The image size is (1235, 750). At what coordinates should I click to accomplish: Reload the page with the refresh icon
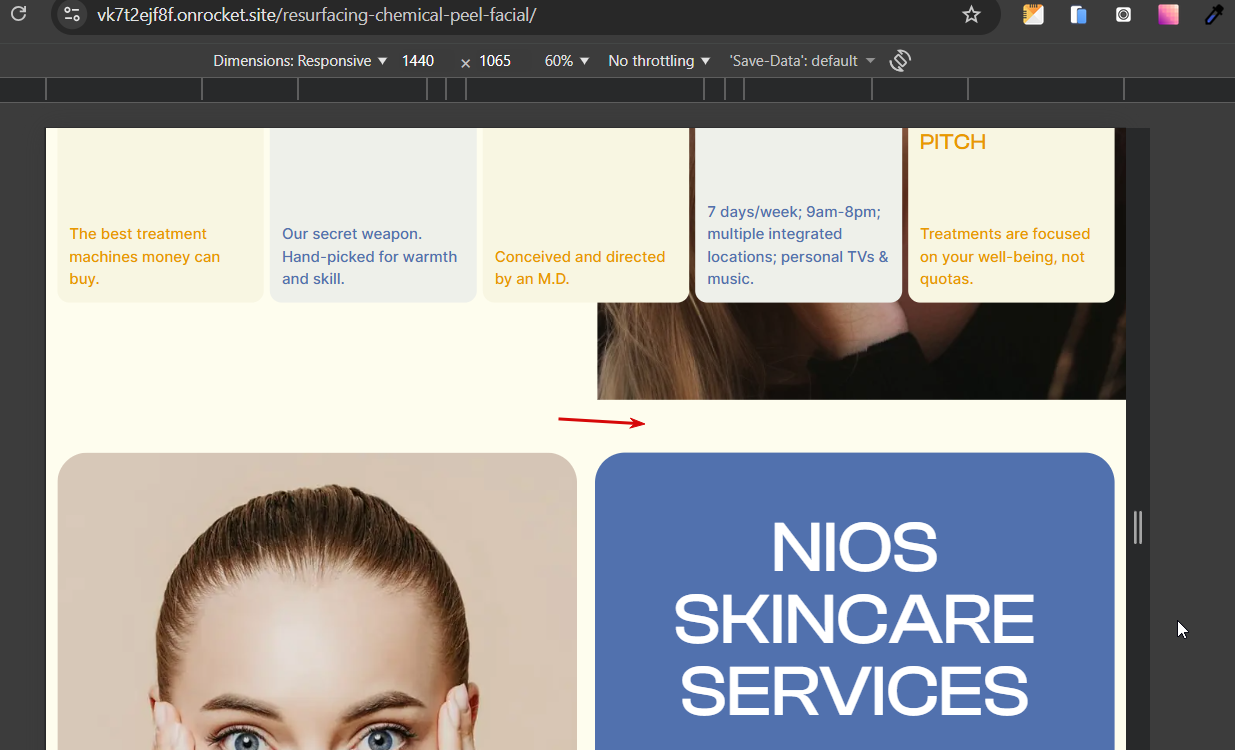pos(18,14)
